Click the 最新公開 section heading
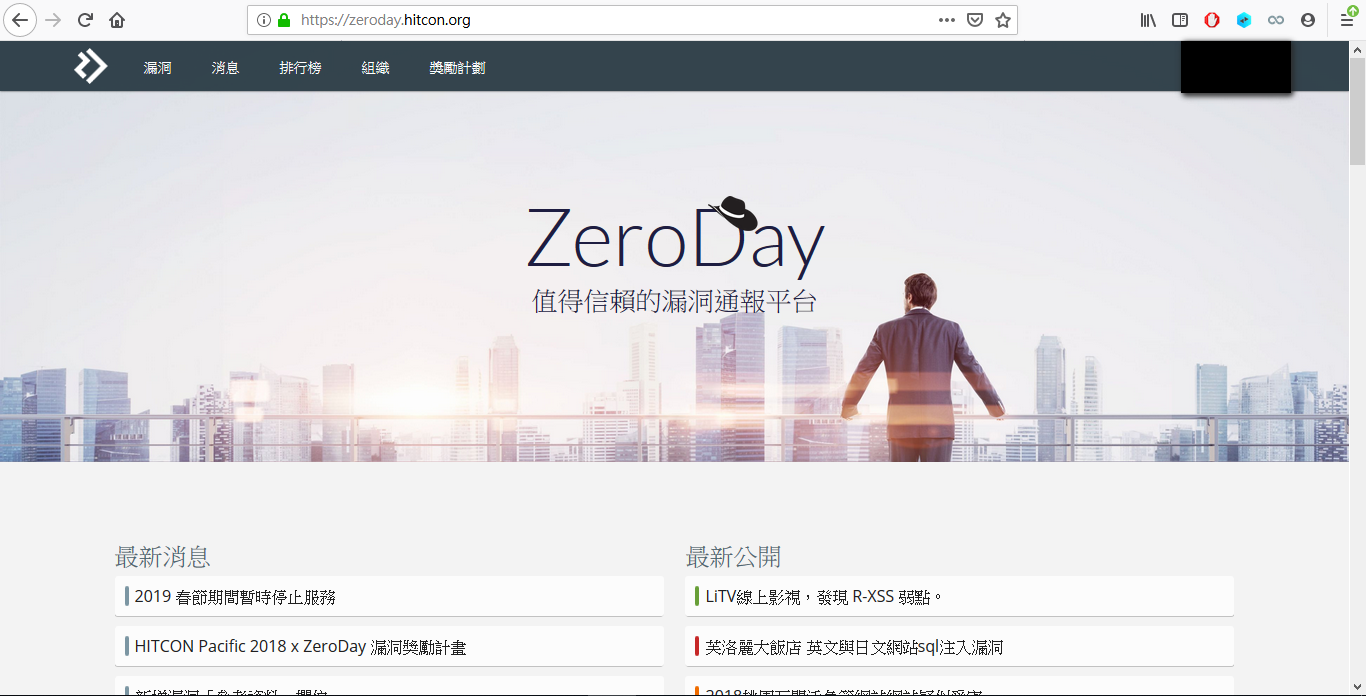1366x696 pixels. point(733,557)
